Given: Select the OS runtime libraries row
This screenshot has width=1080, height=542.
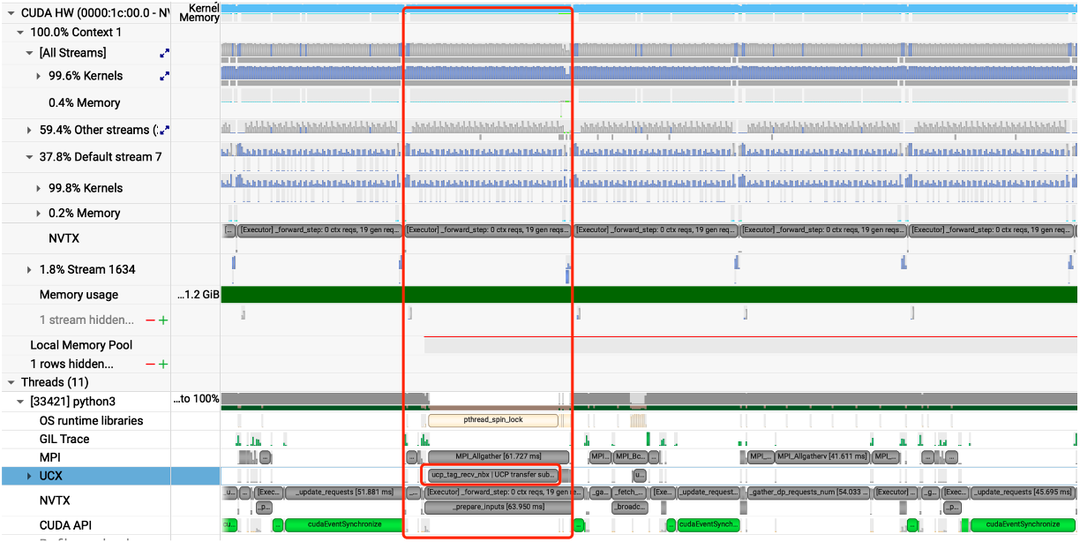Looking at the screenshot, I should point(91,421).
